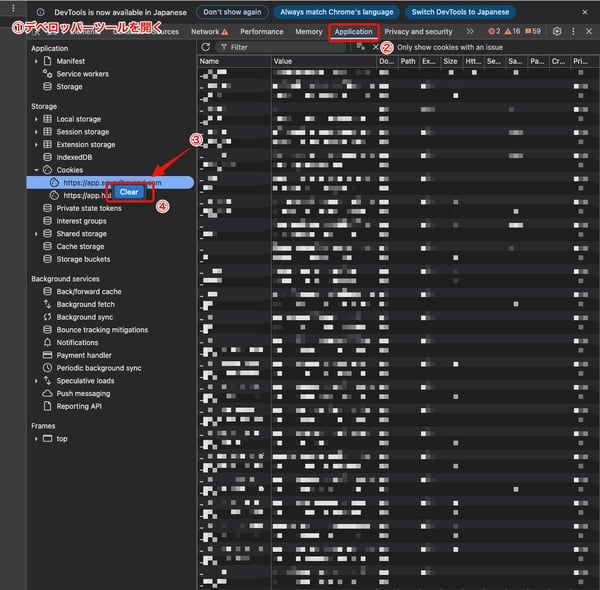
Task: Collapse the Cookies tree node
Action: (36, 170)
